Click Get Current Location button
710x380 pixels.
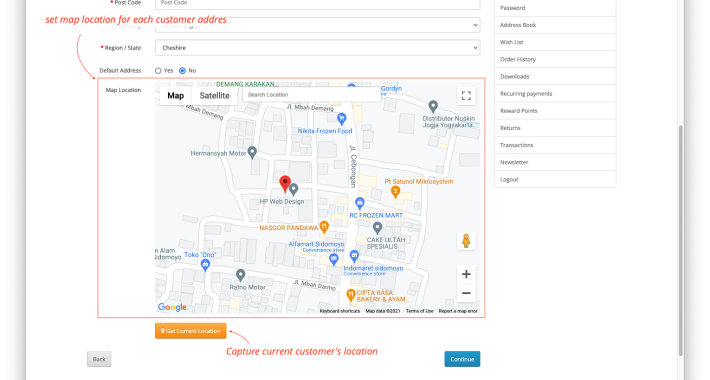(x=191, y=331)
